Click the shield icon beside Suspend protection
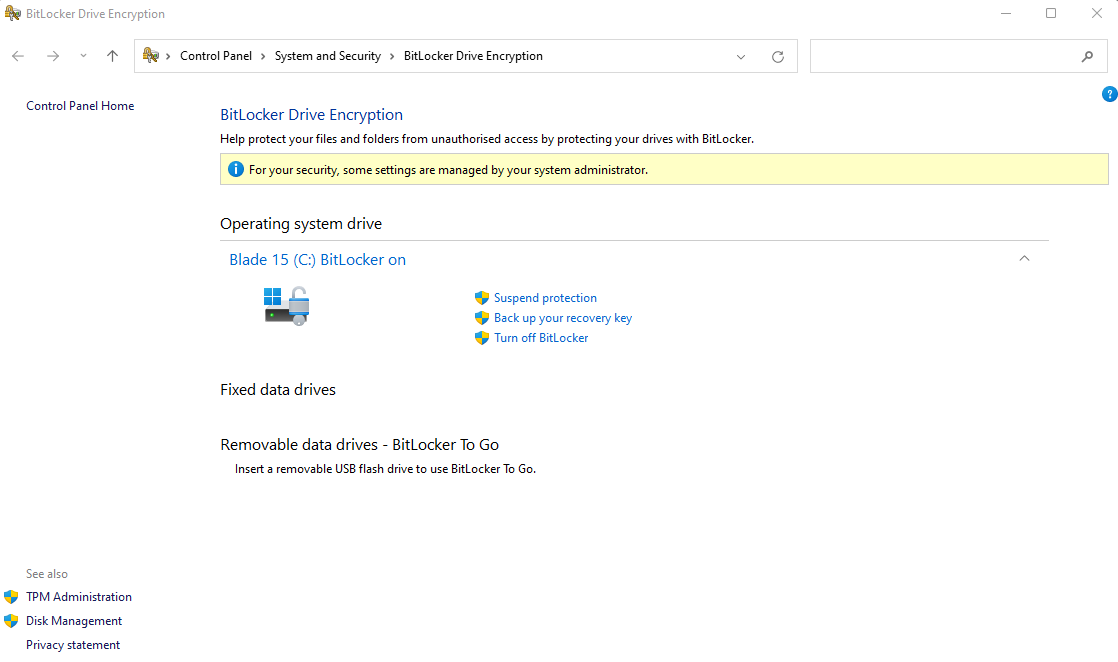Screen dimensions: 1118x662 point(482,297)
